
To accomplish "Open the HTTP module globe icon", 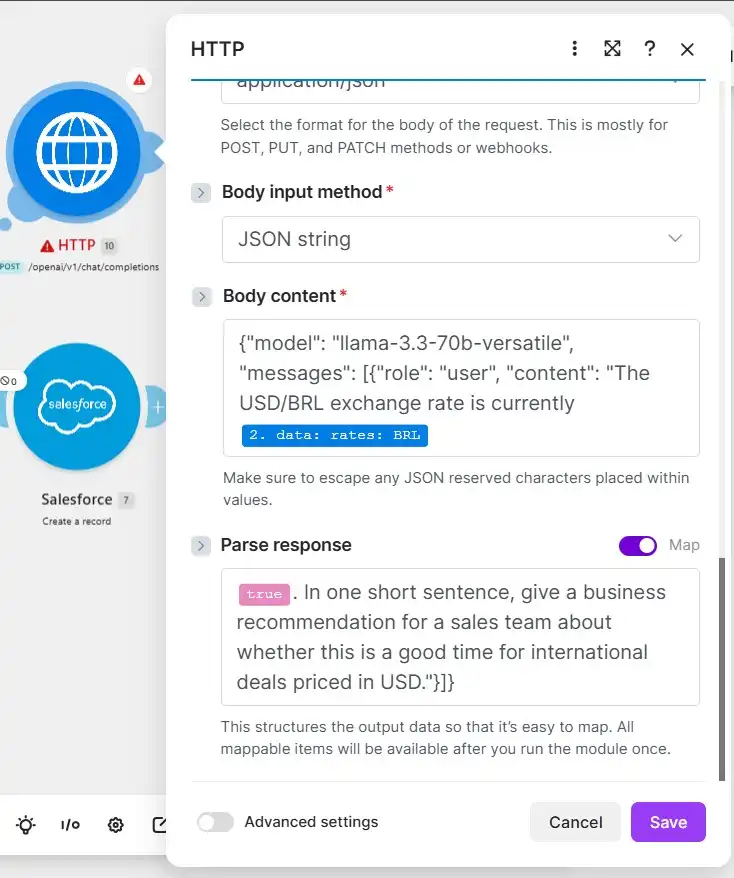I will click(77, 152).
